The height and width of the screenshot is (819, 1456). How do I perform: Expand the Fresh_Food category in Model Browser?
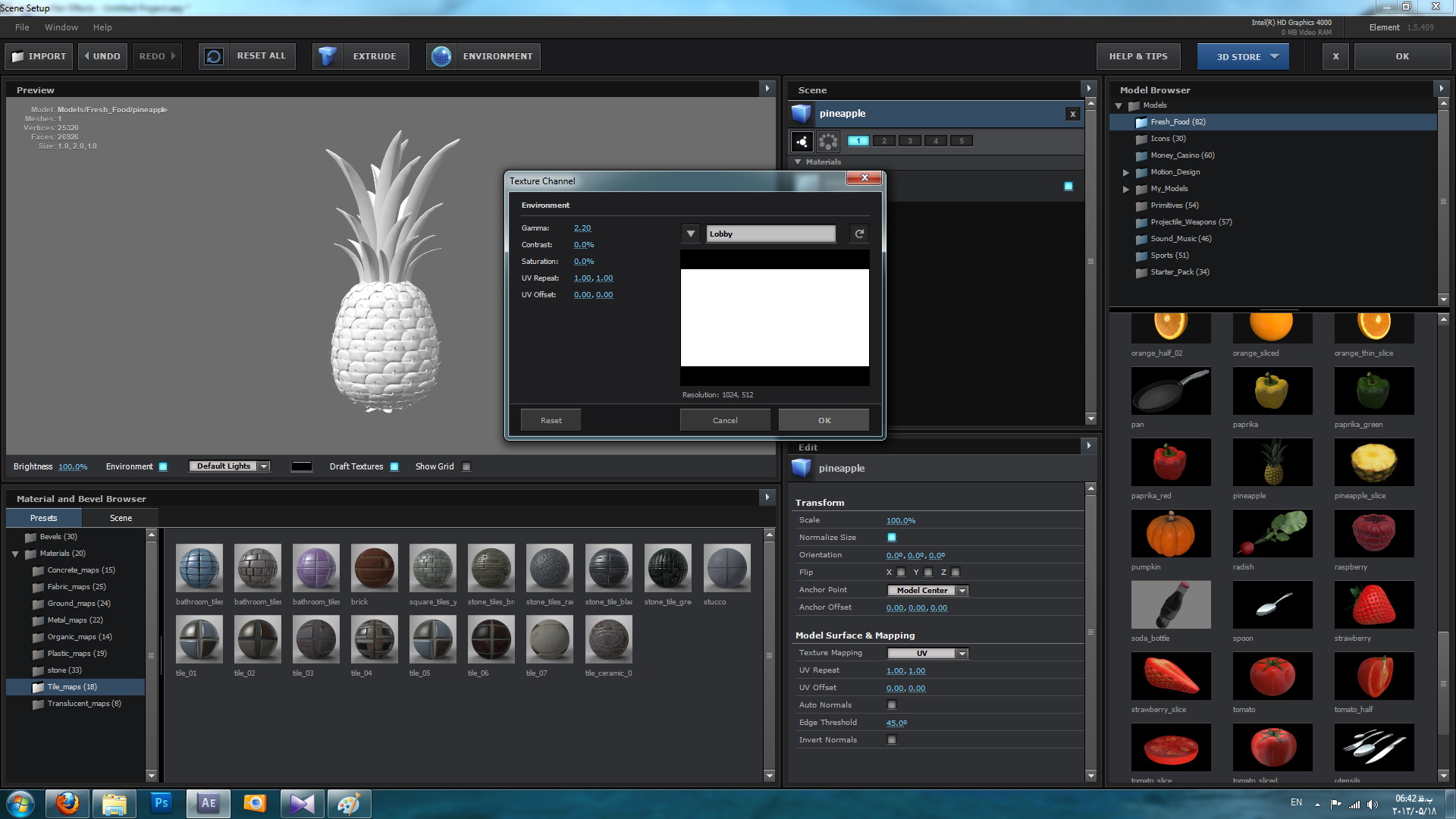click(x=1126, y=122)
